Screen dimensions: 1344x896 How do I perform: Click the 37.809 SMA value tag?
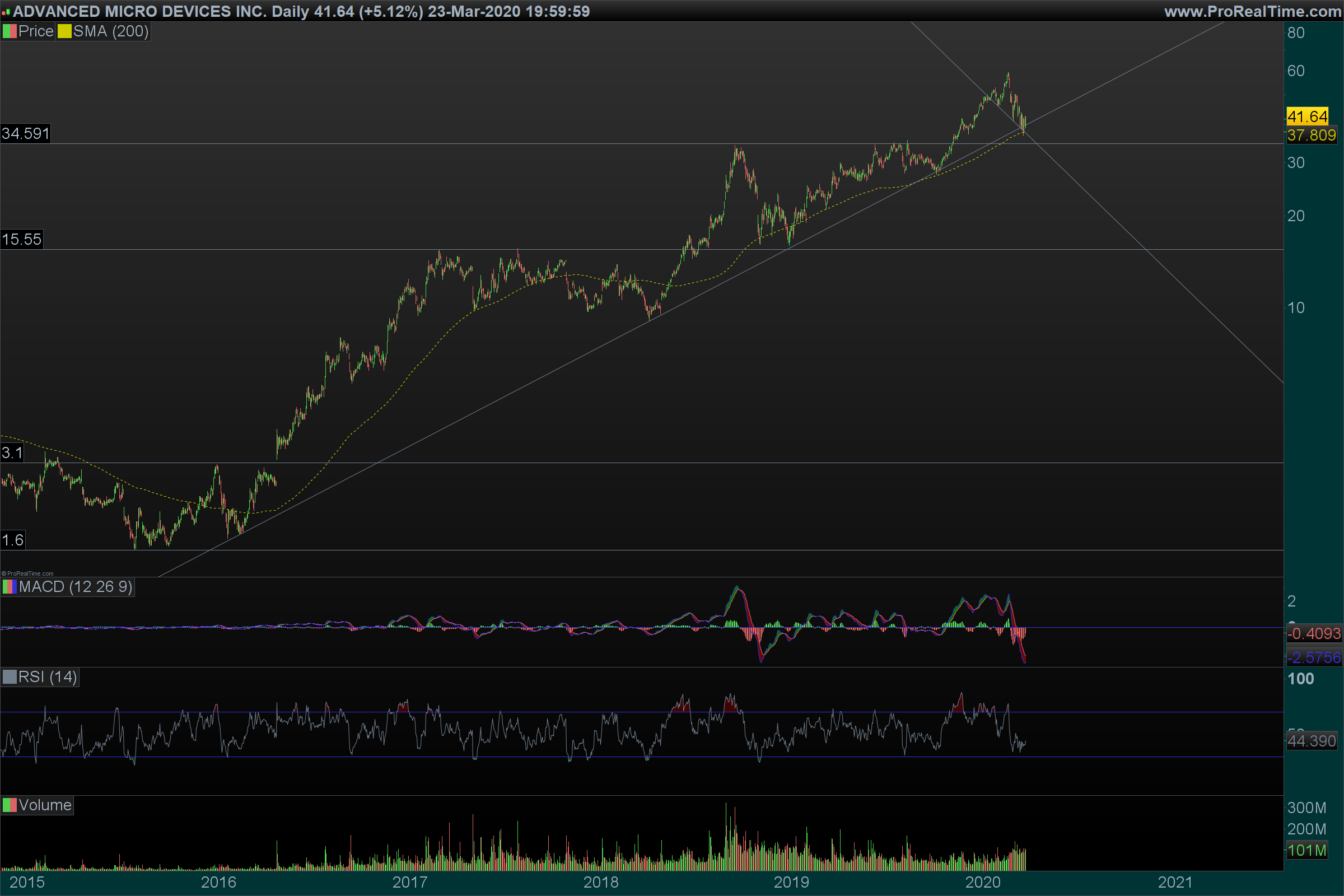tap(1311, 136)
